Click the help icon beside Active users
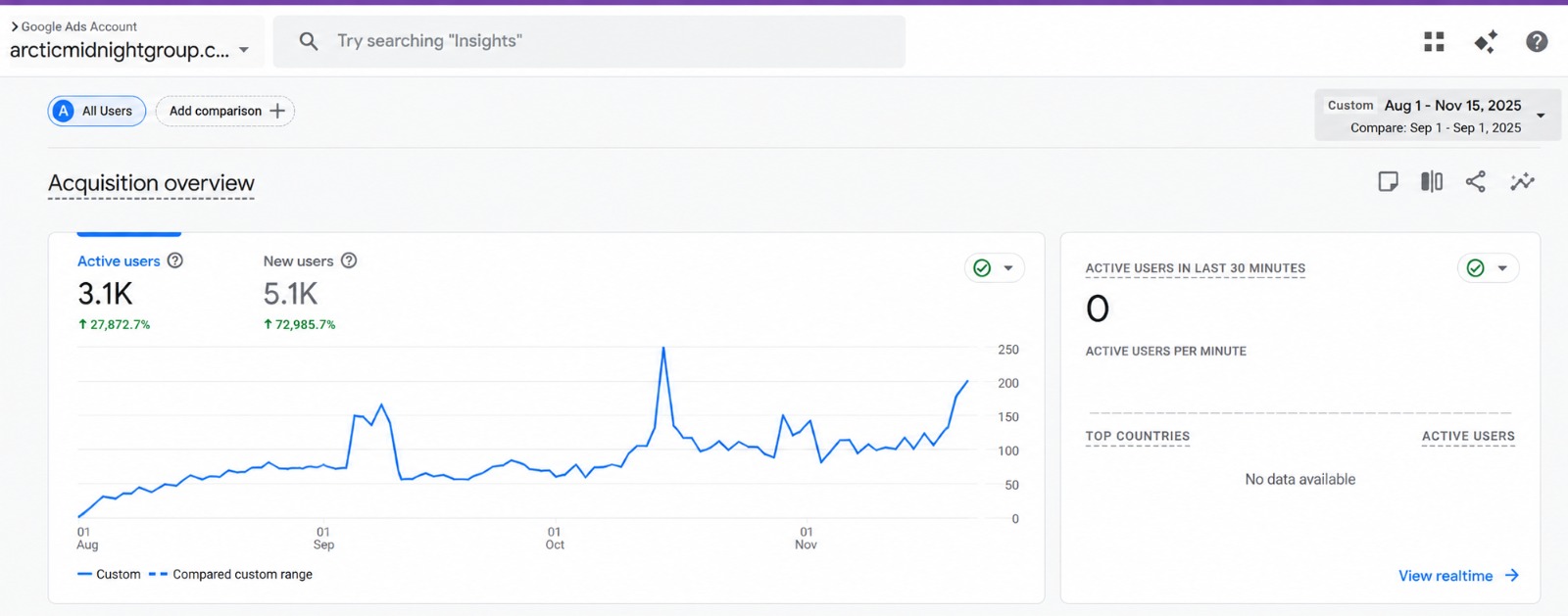1568x616 pixels. click(175, 261)
